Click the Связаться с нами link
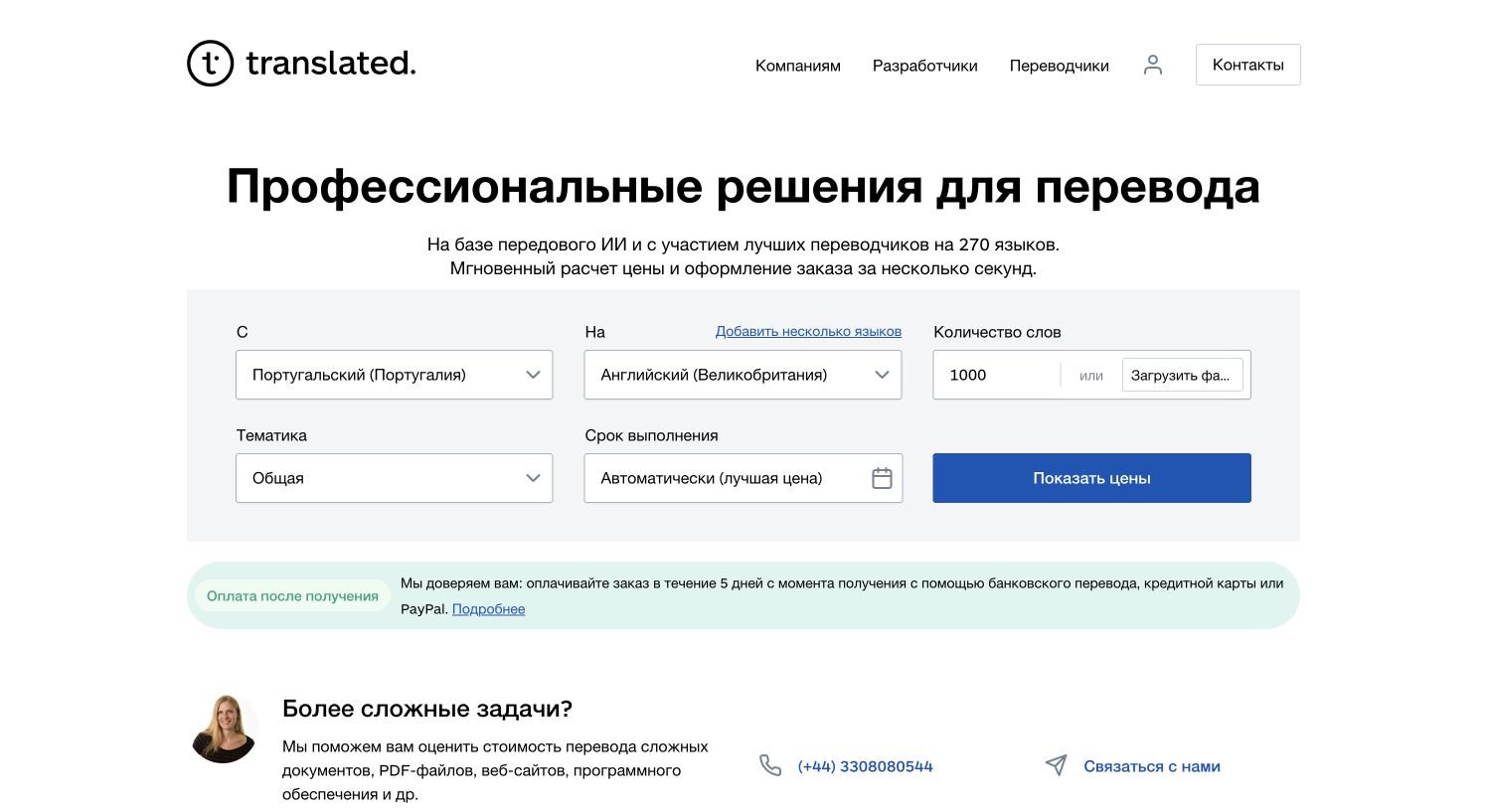The width and height of the screenshot is (1487, 812). pyautogui.click(x=1152, y=766)
